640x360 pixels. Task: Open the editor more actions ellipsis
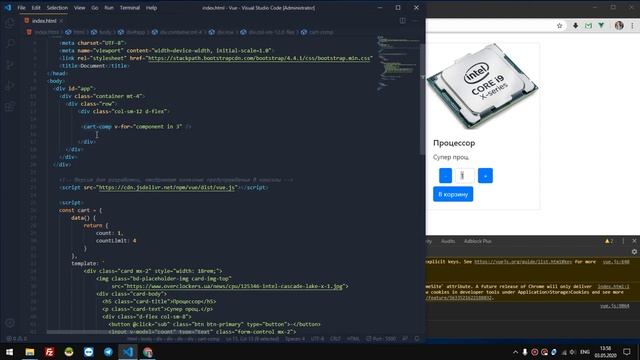(415, 20)
